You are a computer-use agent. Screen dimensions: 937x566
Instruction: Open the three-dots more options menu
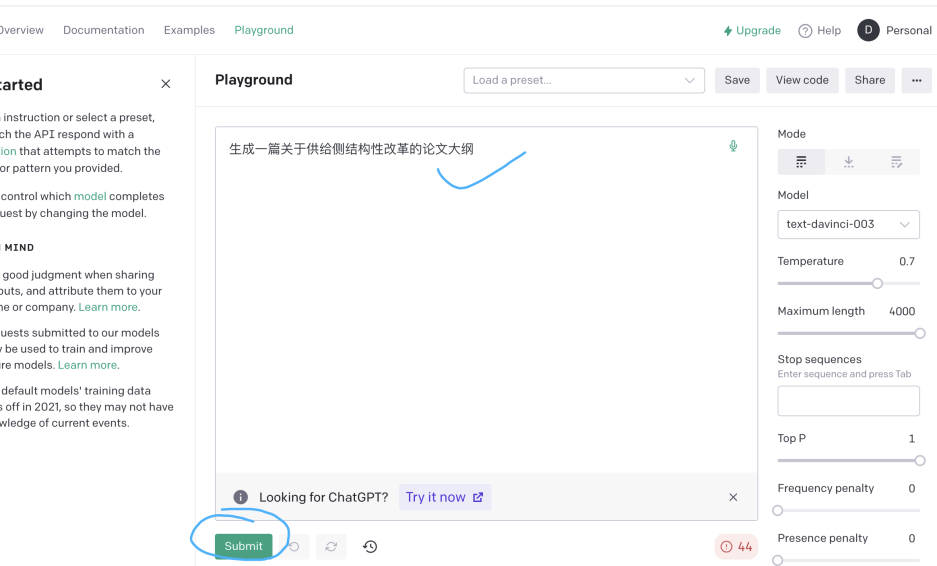click(x=916, y=80)
